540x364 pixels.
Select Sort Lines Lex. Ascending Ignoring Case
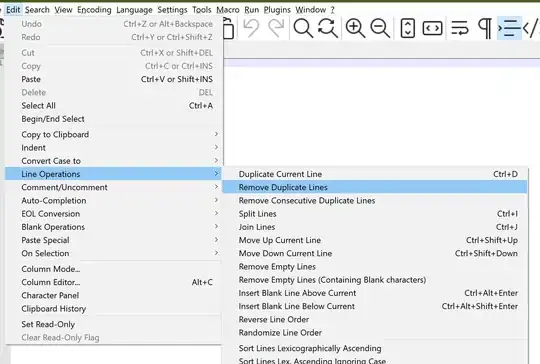coord(375,360)
